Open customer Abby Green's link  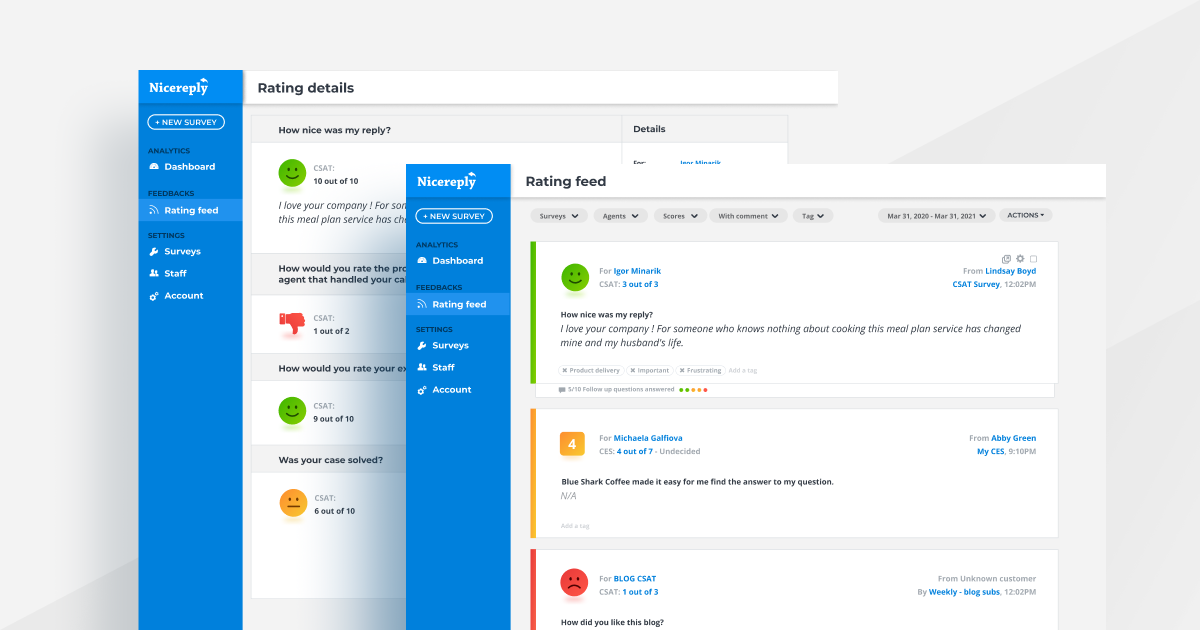pyautogui.click(x=1014, y=438)
